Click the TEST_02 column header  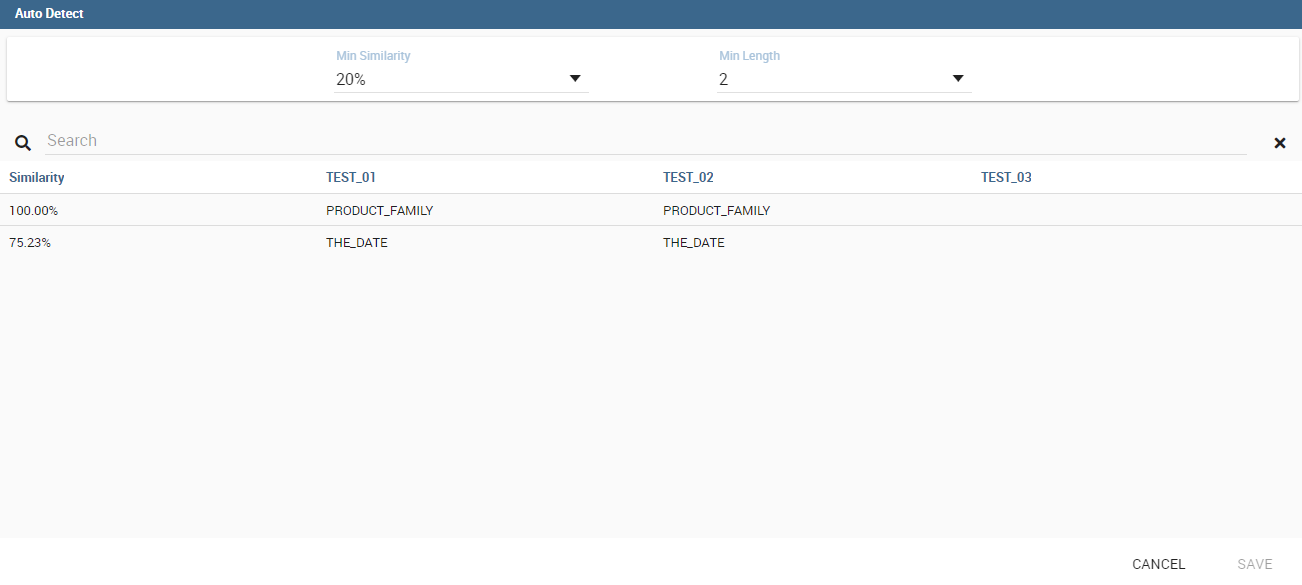click(688, 177)
